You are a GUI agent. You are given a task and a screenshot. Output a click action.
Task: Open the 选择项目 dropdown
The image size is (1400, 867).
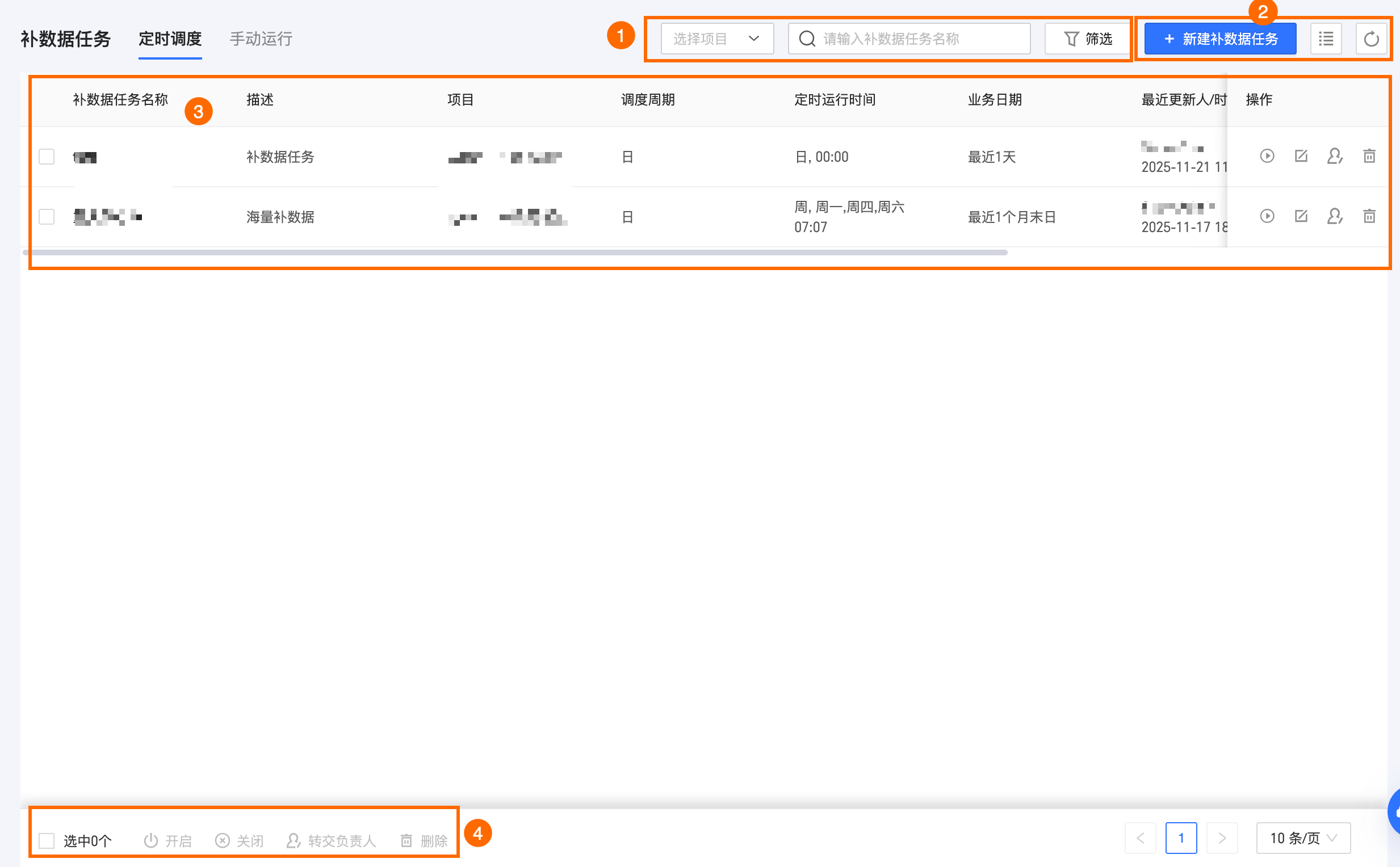[x=716, y=39]
